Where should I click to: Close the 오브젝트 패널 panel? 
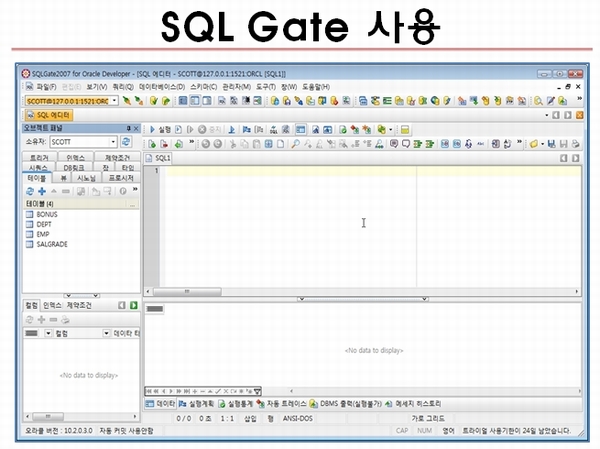[136, 128]
